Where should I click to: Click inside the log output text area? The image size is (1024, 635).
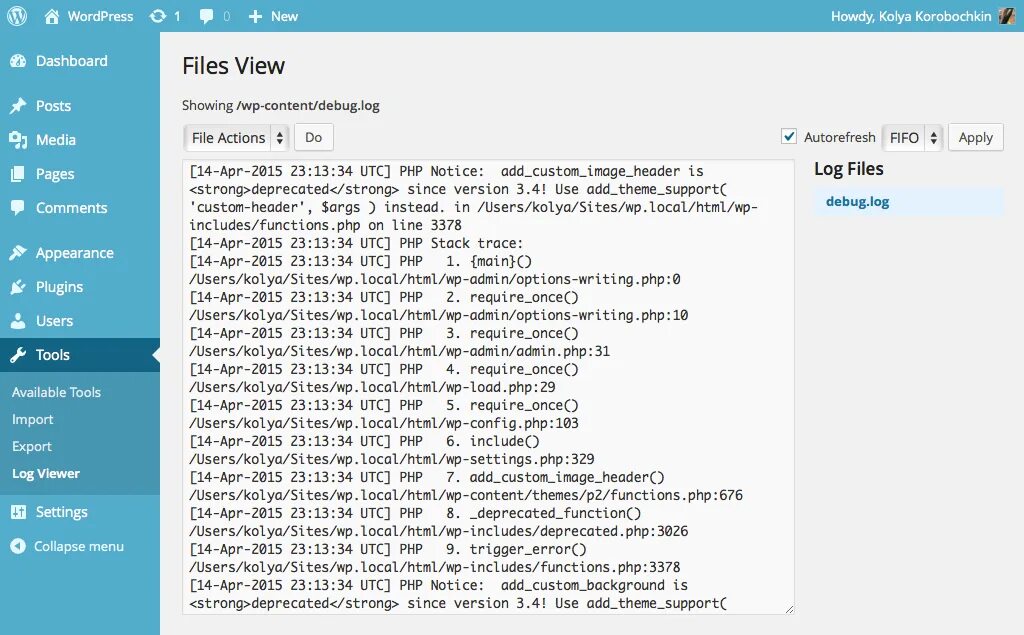488,387
